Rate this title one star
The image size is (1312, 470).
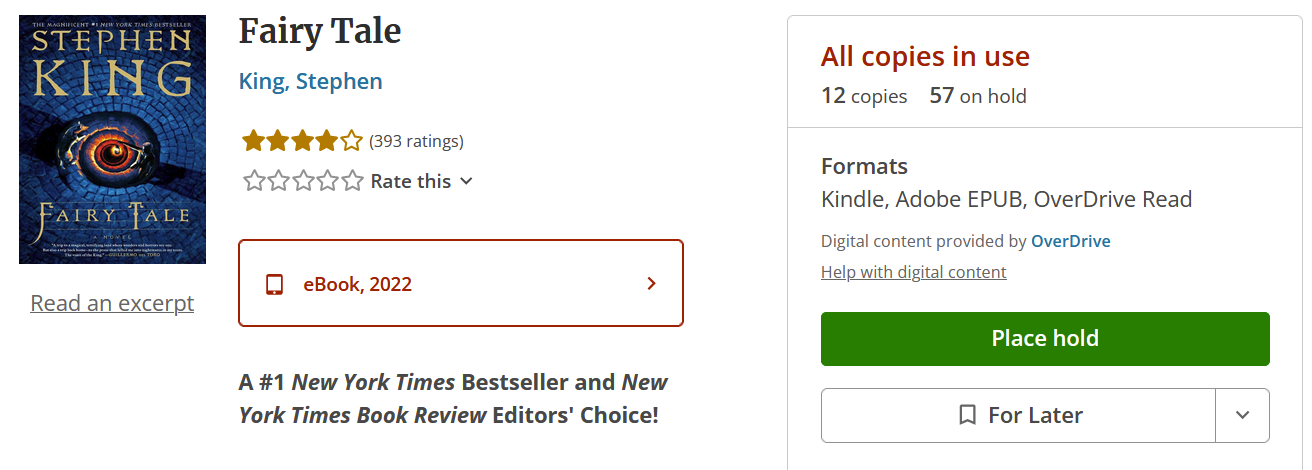(254, 181)
